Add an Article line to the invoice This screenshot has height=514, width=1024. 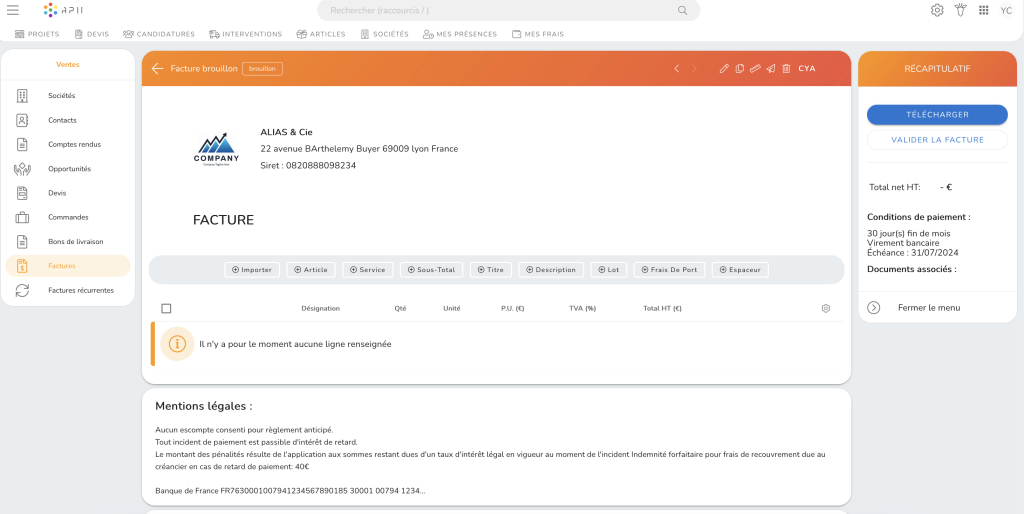point(311,270)
